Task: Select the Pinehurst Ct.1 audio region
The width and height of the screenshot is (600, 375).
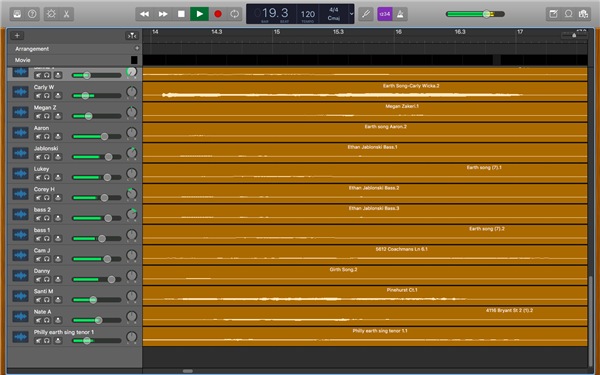Action: [365, 295]
